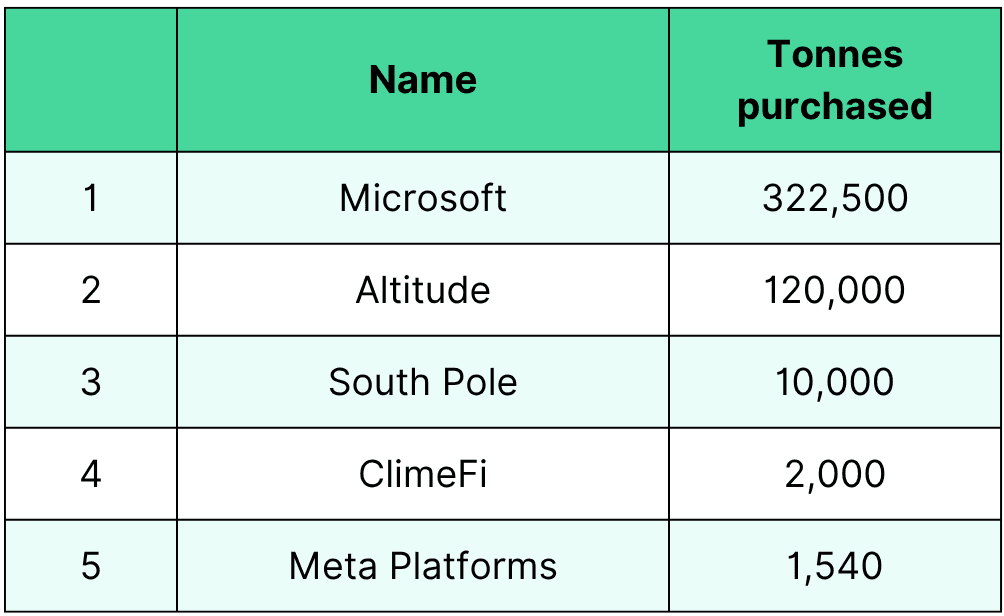The image size is (1004, 616).
Task: Select the 10,000 tonnes value
Action: [x=835, y=382]
